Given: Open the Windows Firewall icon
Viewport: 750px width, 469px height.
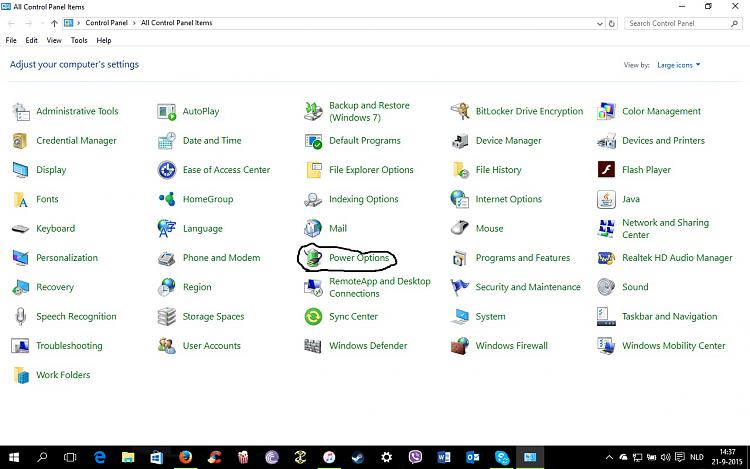Looking at the screenshot, I should (x=460, y=346).
